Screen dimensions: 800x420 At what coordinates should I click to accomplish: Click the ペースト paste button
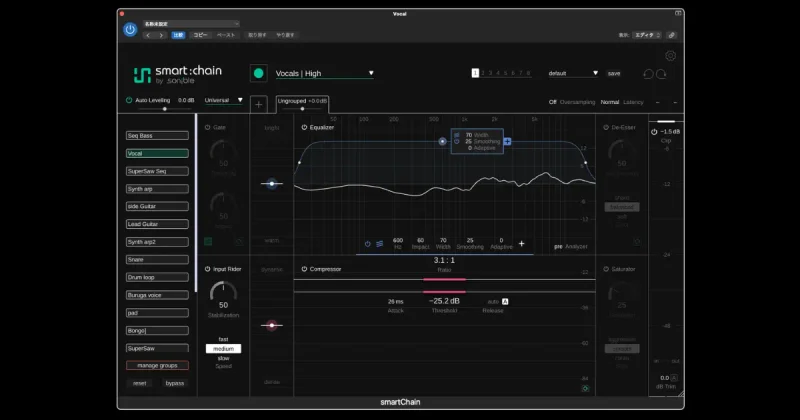226,35
